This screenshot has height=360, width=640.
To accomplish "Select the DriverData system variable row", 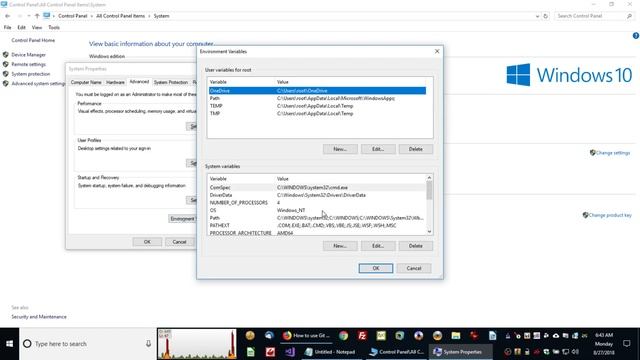I will 317,195.
